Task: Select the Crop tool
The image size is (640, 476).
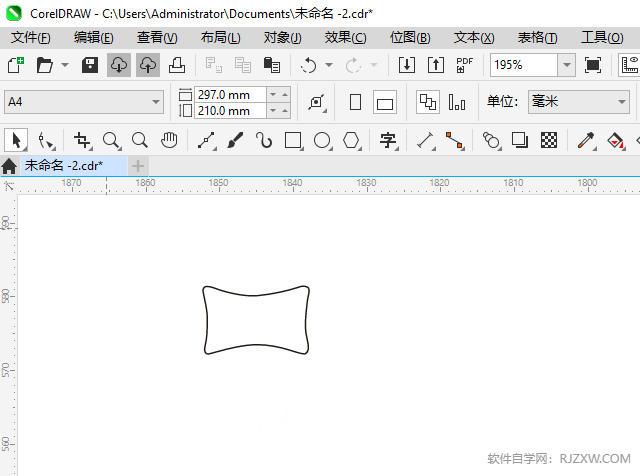Action: pos(83,141)
